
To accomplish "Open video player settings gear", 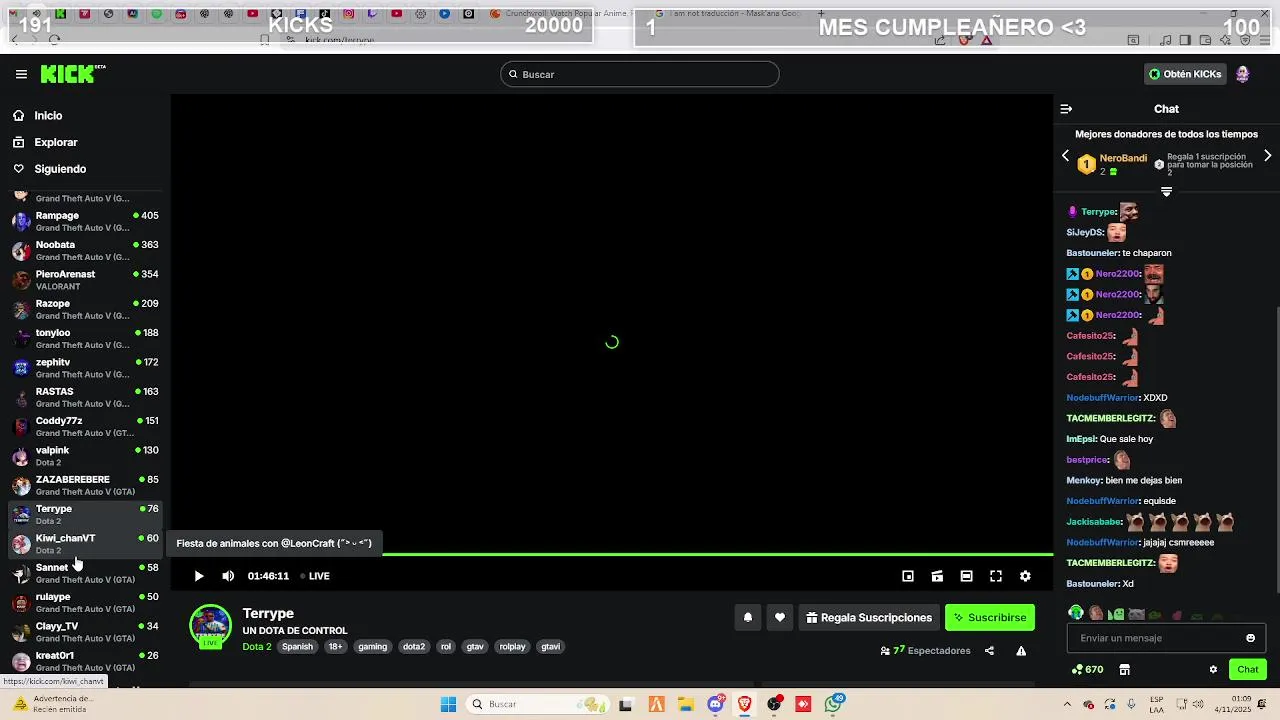I will 1025,576.
